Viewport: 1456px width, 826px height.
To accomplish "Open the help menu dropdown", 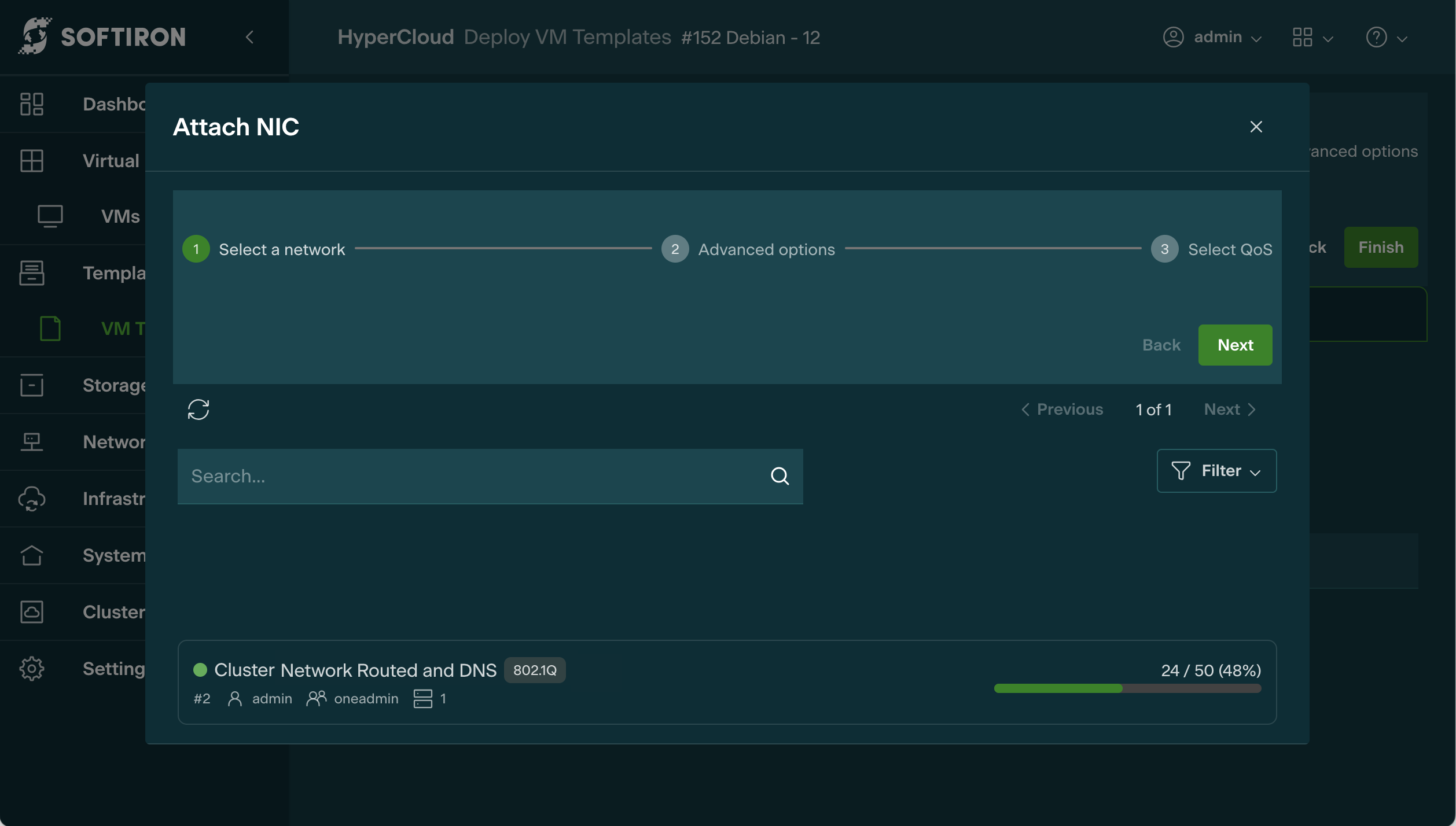I will [1386, 38].
